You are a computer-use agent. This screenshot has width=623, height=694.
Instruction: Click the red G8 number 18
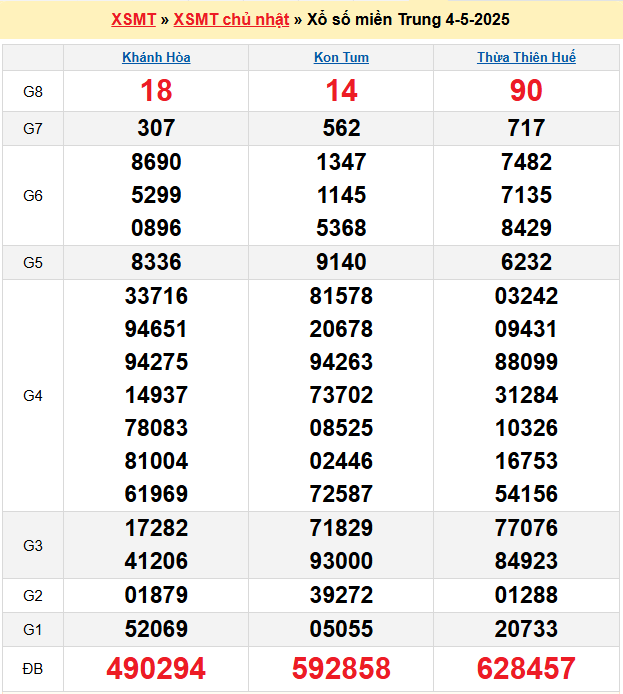coord(156,91)
